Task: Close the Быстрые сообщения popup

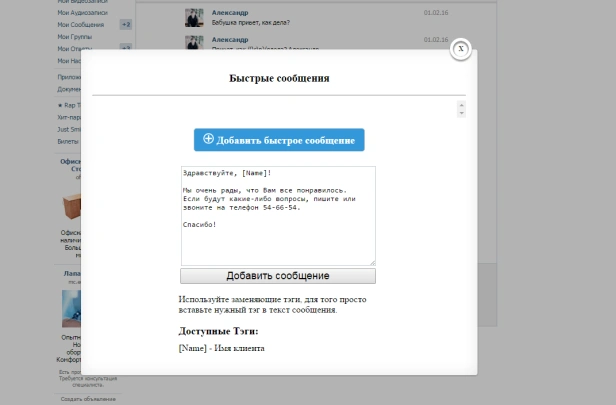Action: tap(460, 49)
